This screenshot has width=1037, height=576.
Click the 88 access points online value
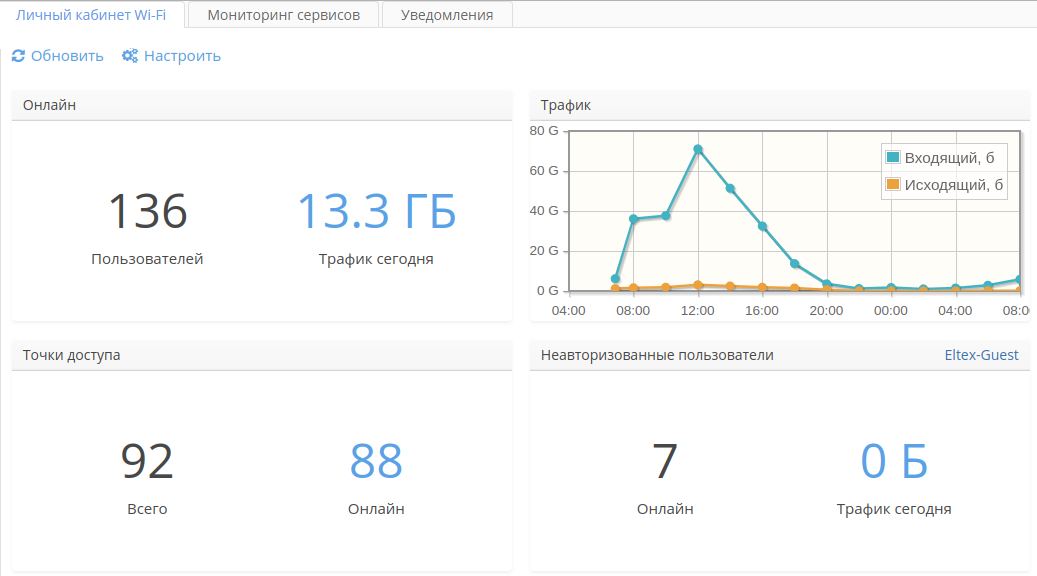[376, 461]
